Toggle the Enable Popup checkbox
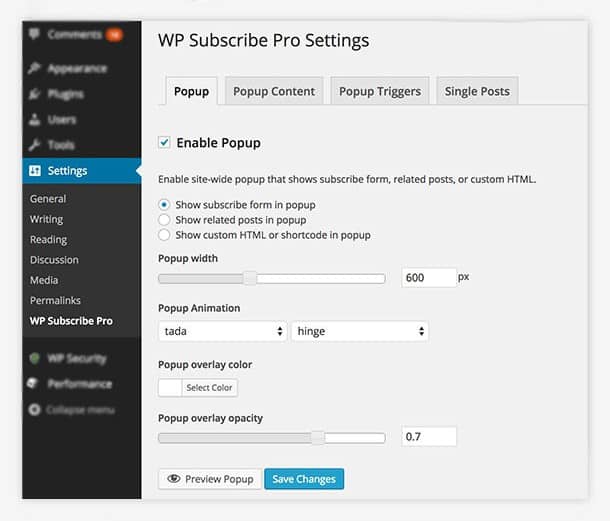Viewport: 610px width, 521px height. [x=165, y=143]
